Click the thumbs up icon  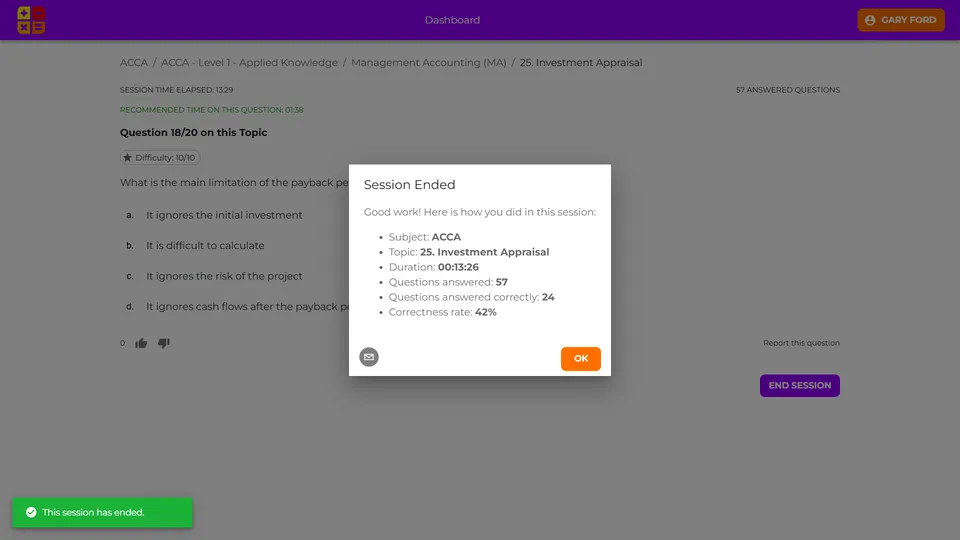pyautogui.click(x=141, y=343)
